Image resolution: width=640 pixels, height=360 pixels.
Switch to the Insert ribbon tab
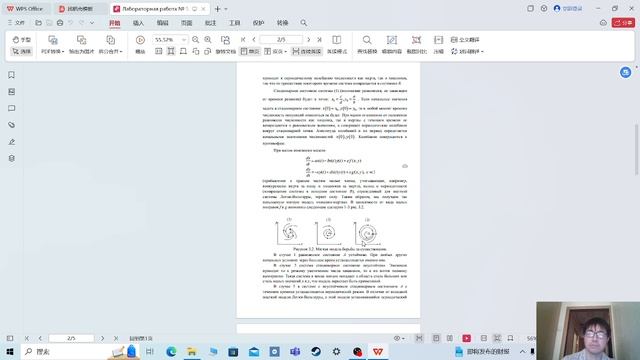(138, 23)
